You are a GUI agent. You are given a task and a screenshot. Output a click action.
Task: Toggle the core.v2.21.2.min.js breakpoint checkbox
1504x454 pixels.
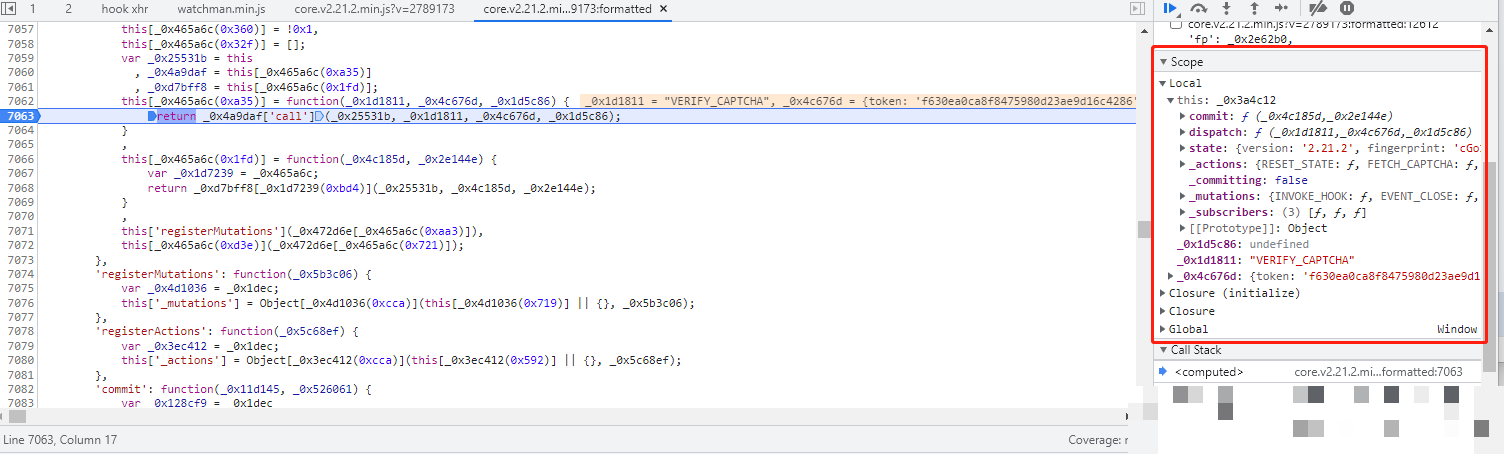pos(1175,24)
